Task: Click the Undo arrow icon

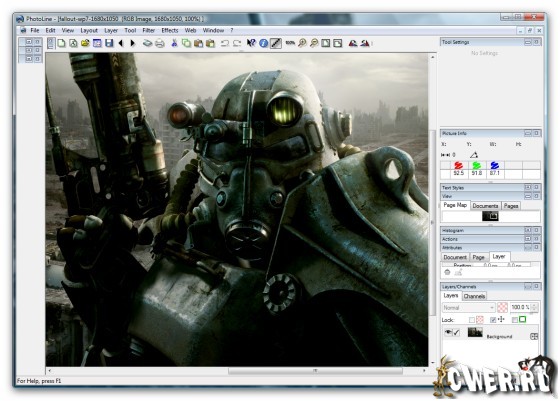Action: tap(225, 44)
